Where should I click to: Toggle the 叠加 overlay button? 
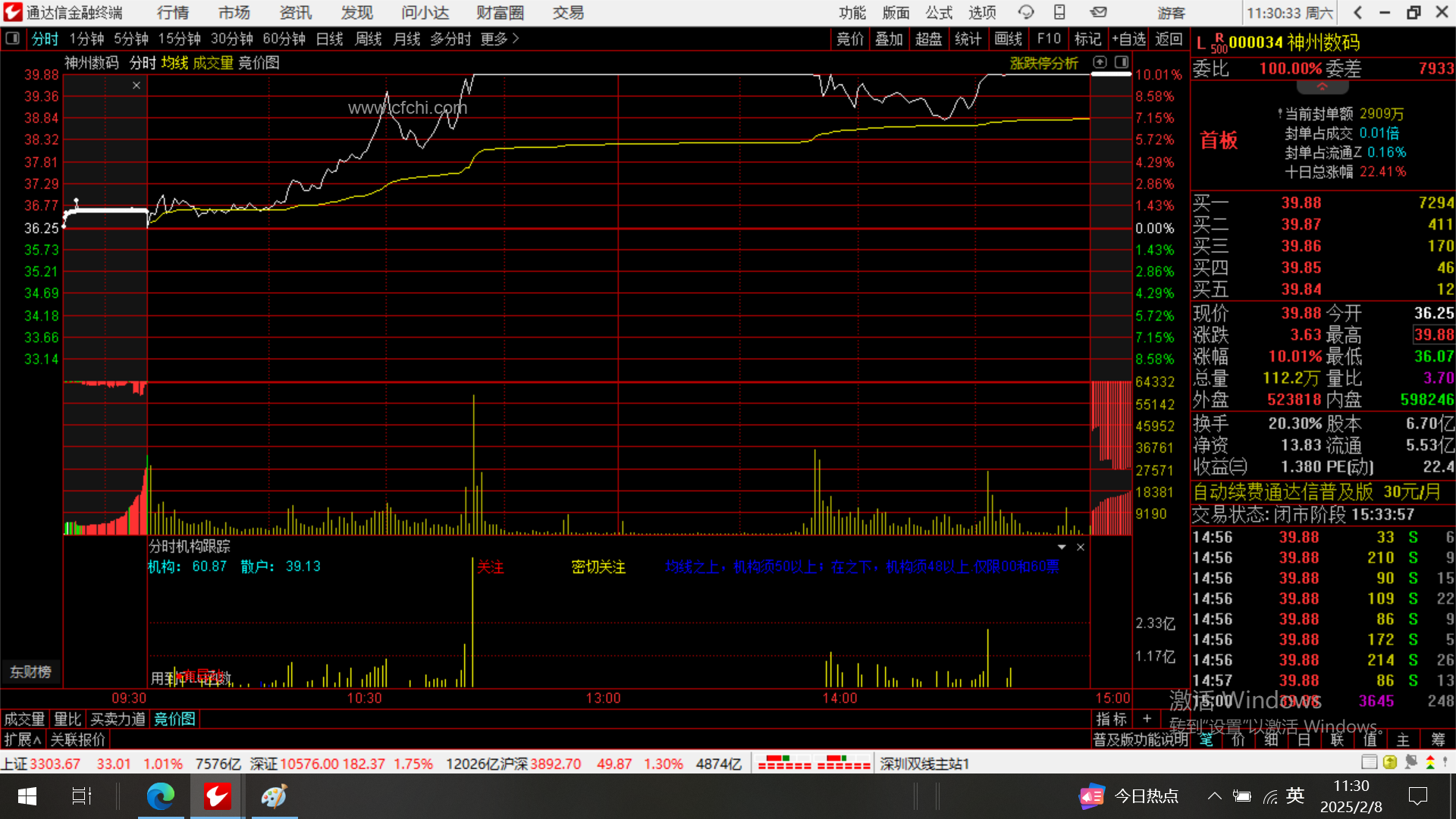889,39
